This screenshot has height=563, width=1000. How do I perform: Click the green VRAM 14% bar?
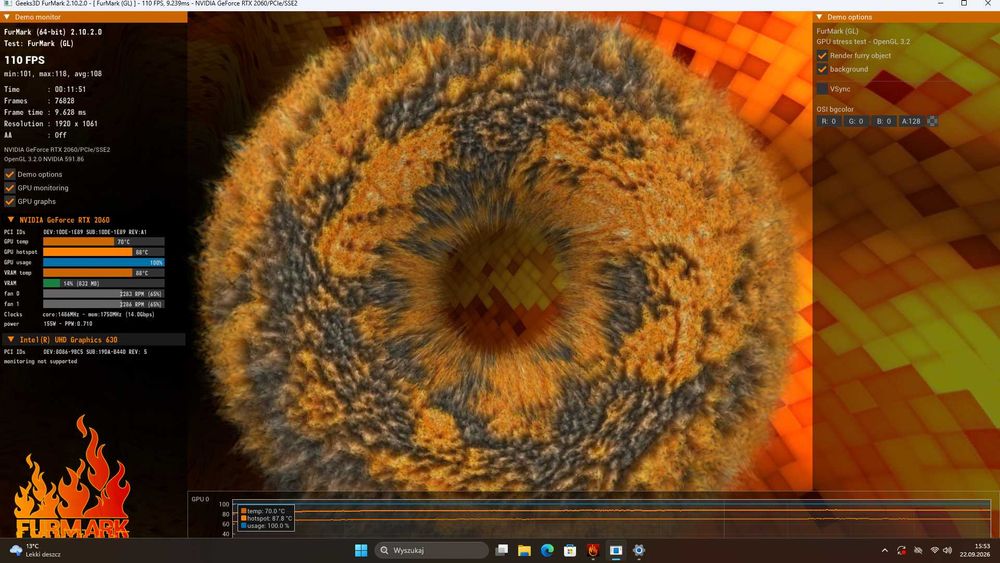click(103, 283)
